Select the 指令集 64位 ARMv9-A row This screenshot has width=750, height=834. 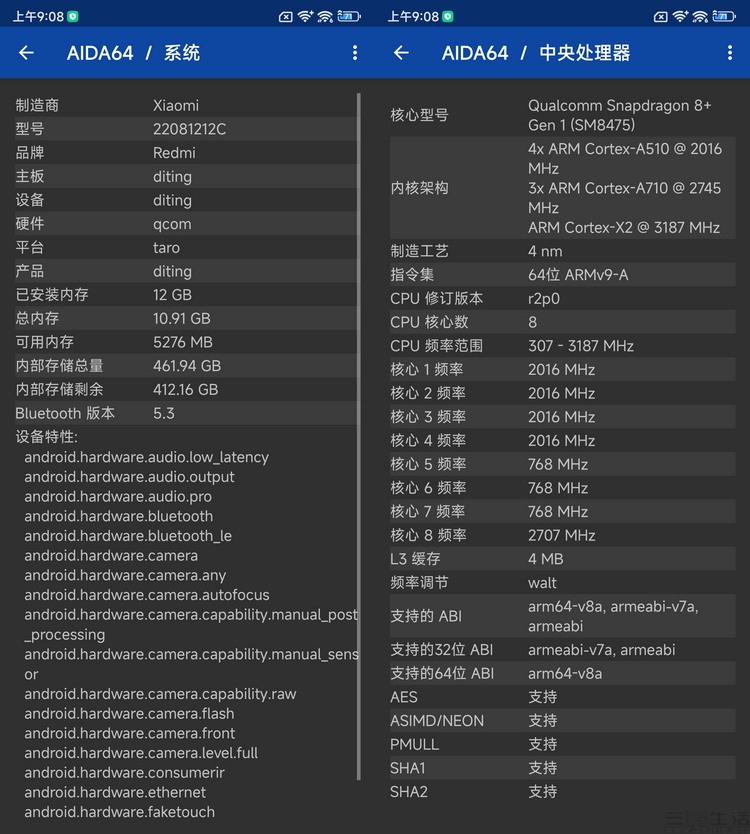pyautogui.click(x=563, y=274)
